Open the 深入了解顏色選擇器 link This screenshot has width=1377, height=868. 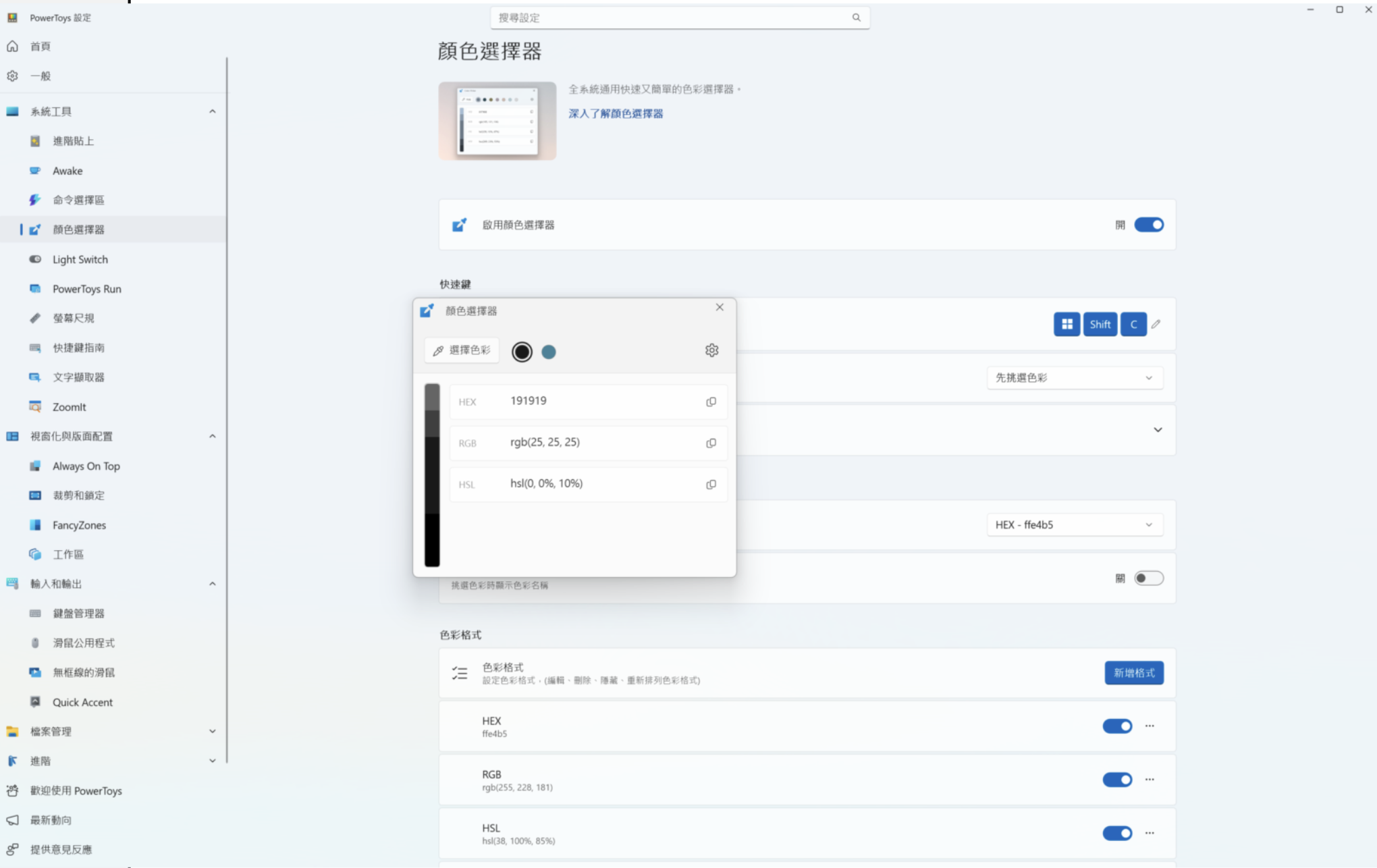pyautogui.click(x=615, y=113)
